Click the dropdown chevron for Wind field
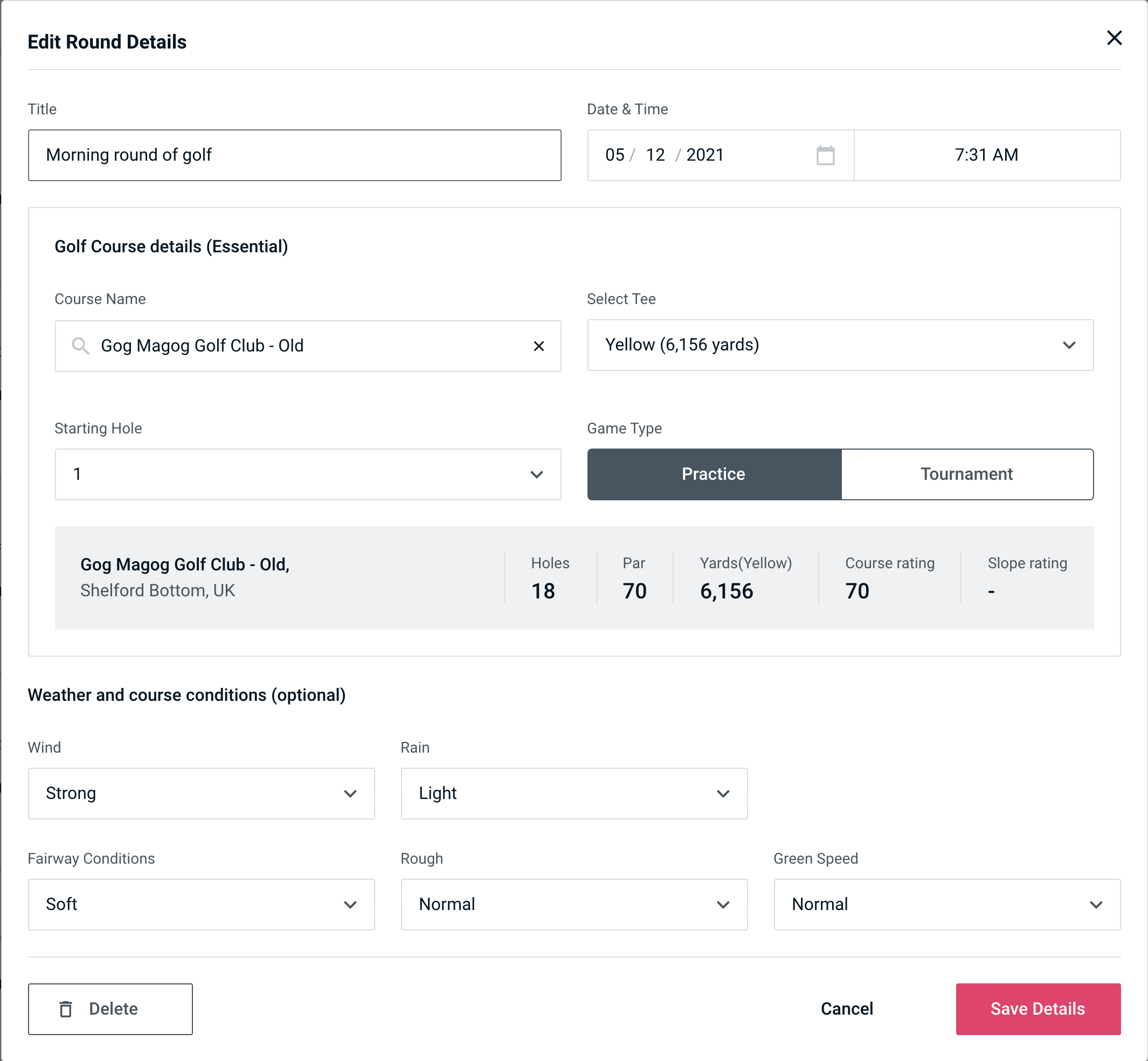1148x1061 pixels. point(352,794)
